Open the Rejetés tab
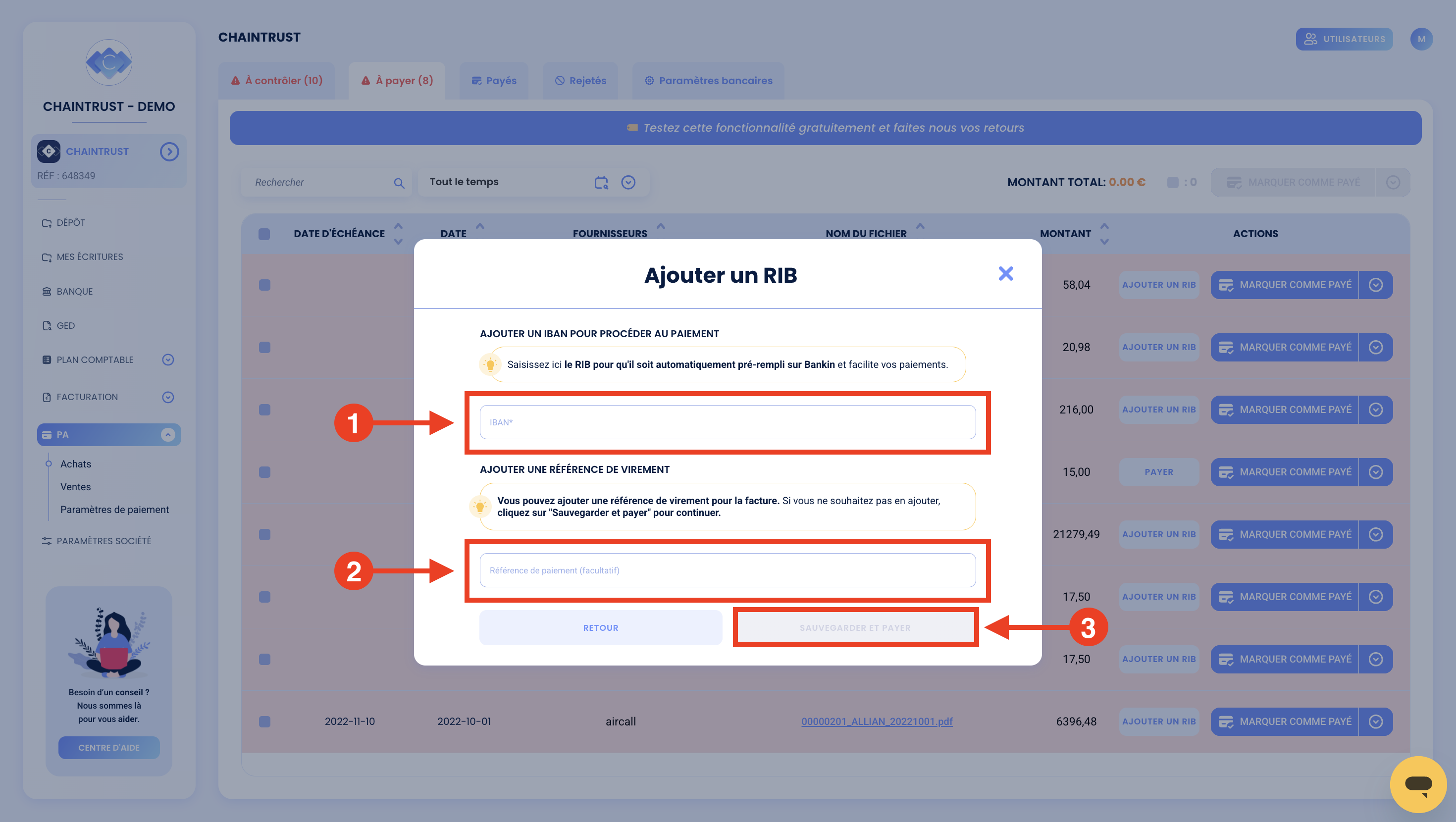The width and height of the screenshot is (1456, 822). tap(580, 80)
